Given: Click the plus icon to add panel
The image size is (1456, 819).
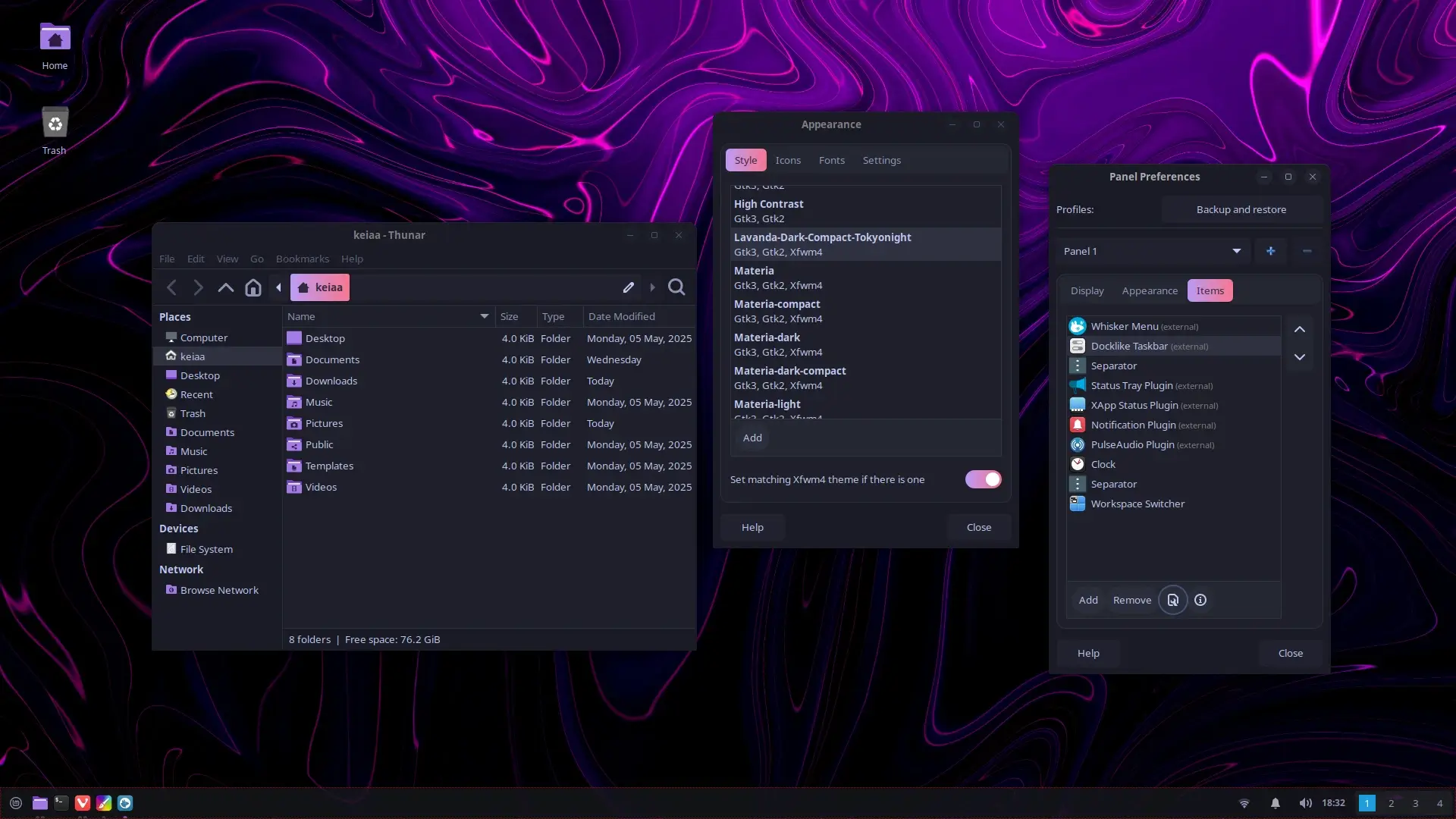Looking at the screenshot, I should pyautogui.click(x=1270, y=251).
